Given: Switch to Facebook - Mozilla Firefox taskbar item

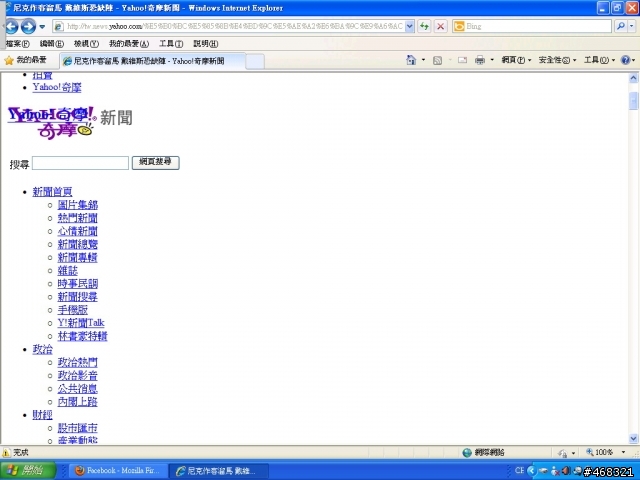Looking at the screenshot, I should (118, 471).
